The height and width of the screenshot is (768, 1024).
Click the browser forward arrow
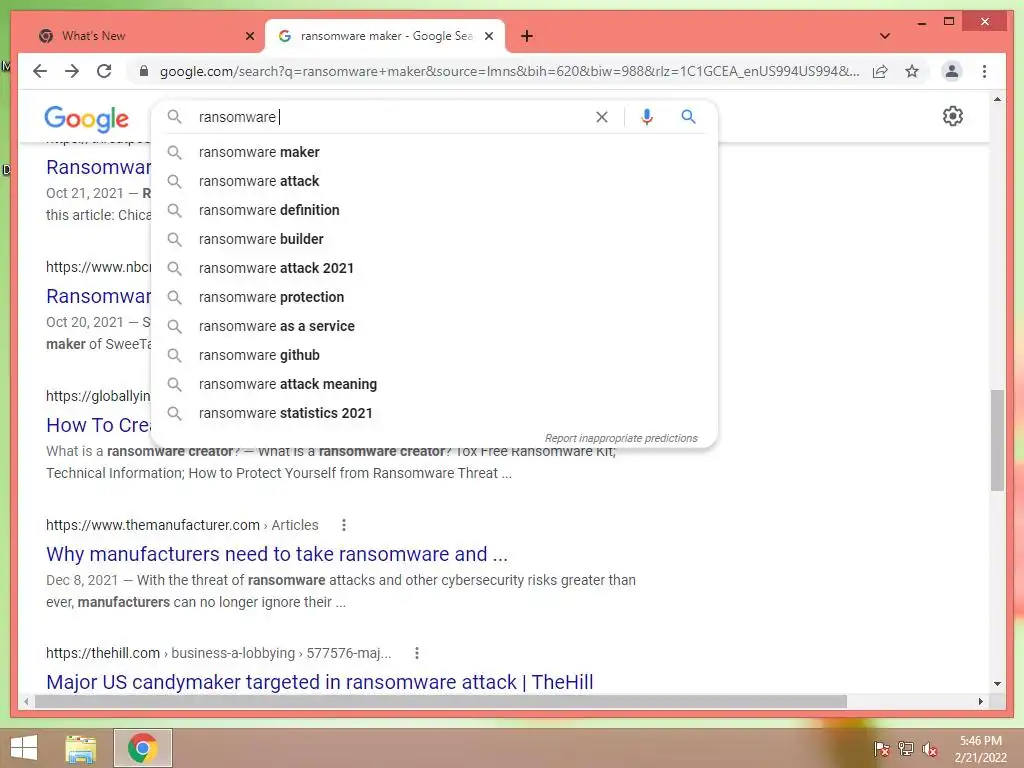(x=72, y=71)
